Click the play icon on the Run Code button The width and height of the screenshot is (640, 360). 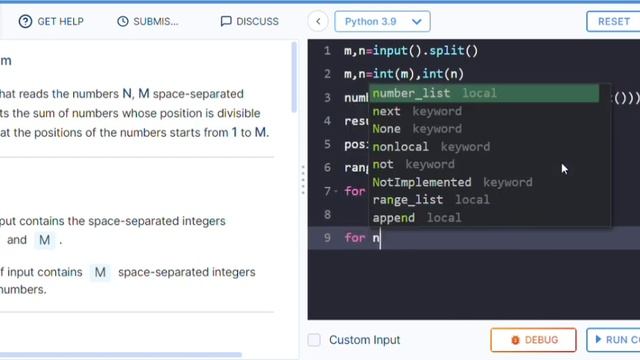(598, 339)
